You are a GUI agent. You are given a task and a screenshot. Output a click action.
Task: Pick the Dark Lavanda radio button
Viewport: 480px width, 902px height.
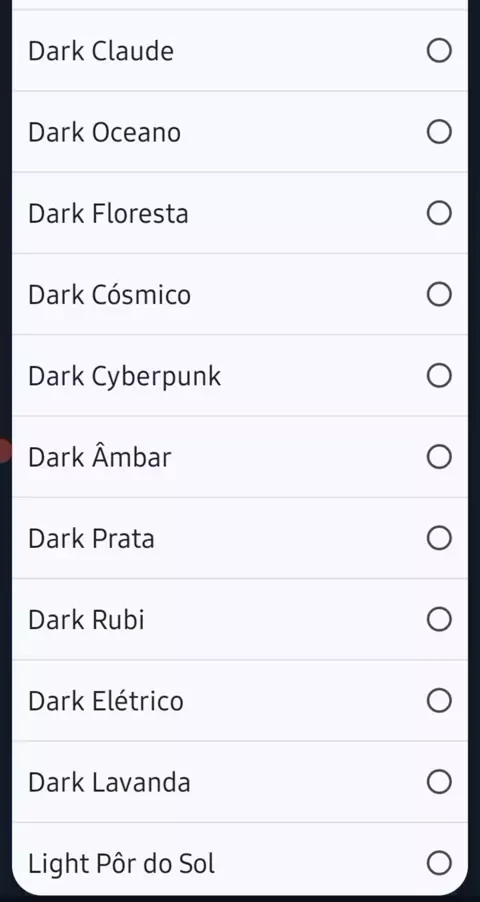[x=439, y=782]
